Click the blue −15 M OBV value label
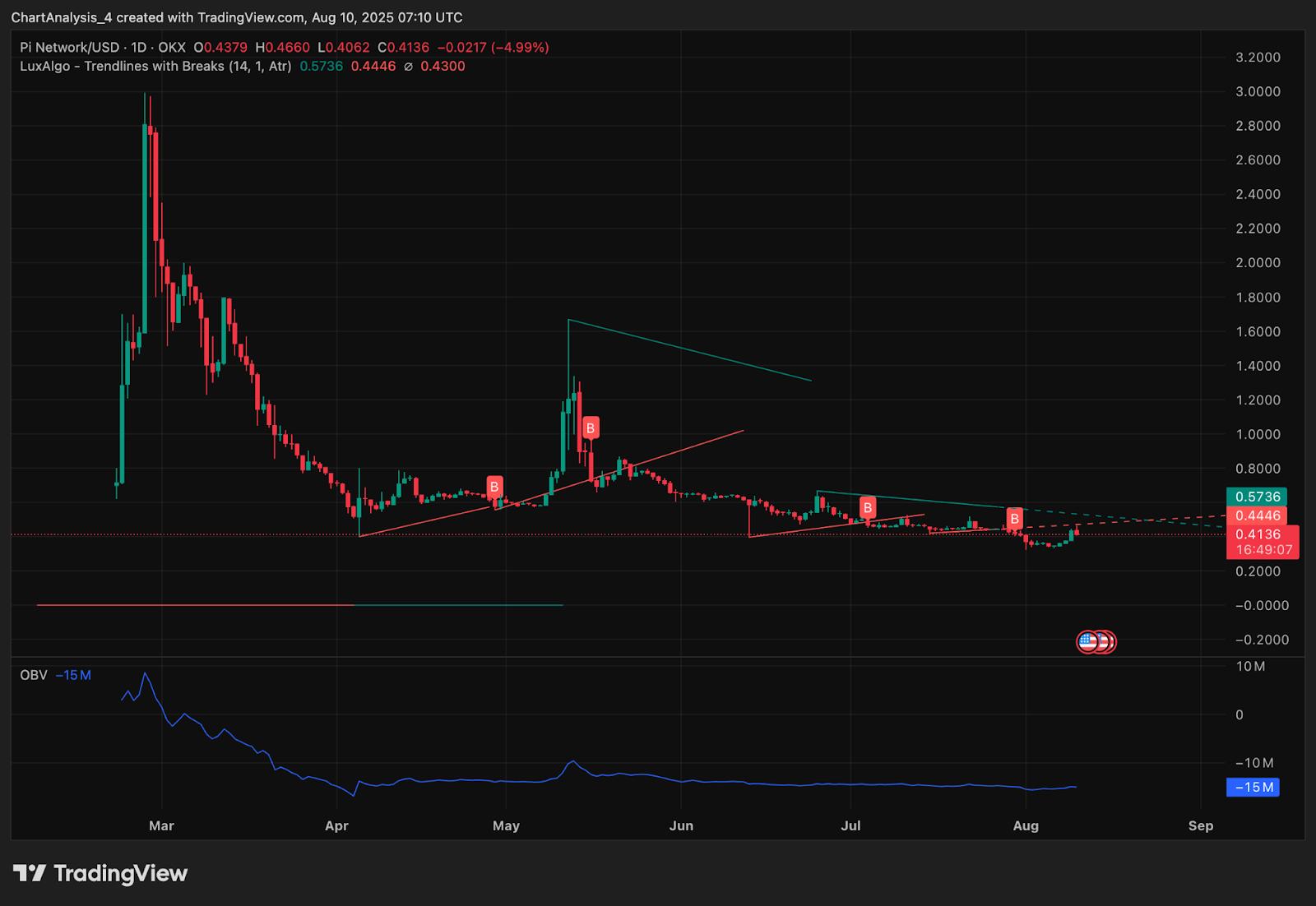The image size is (1316, 906). coord(1253,787)
